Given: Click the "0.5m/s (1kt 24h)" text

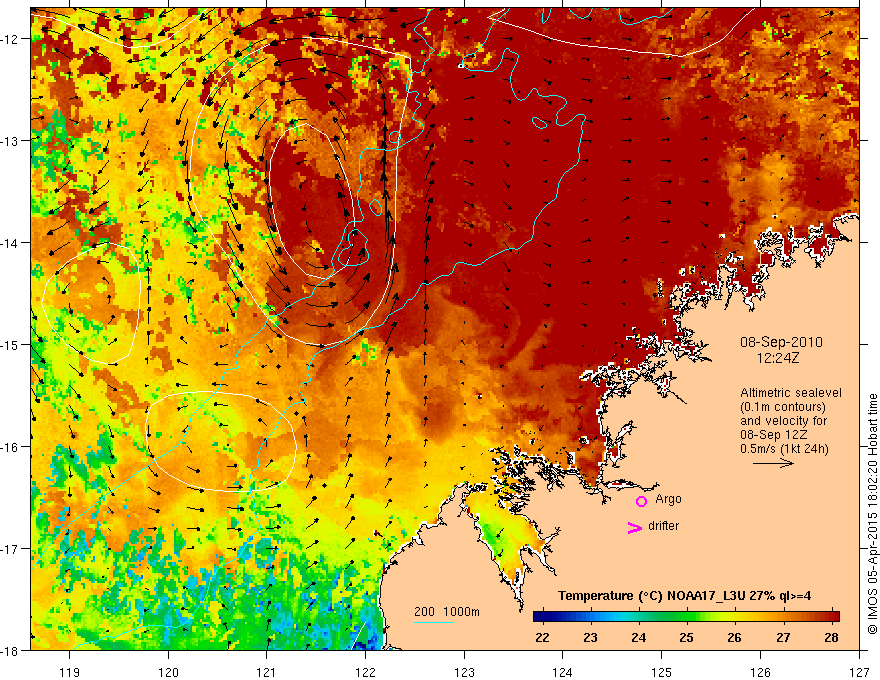Looking at the screenshot, I should tap(784, 449).
